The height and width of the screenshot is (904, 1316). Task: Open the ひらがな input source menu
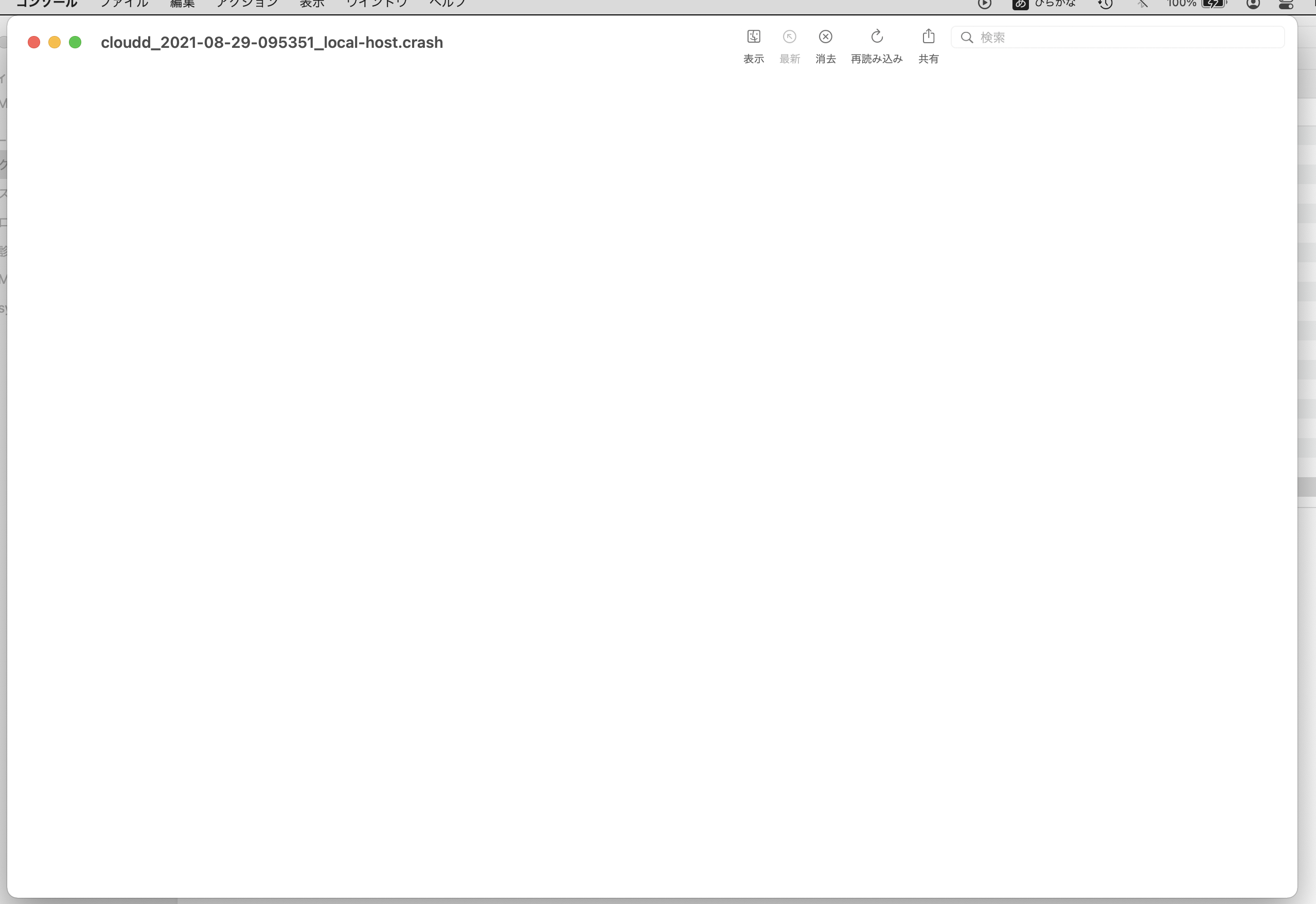click(x=1045, y=4)
